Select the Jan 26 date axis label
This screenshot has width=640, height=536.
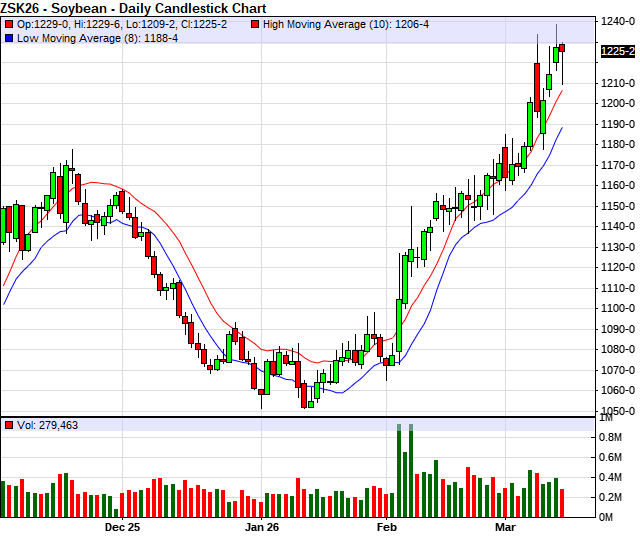click(262, 526)
